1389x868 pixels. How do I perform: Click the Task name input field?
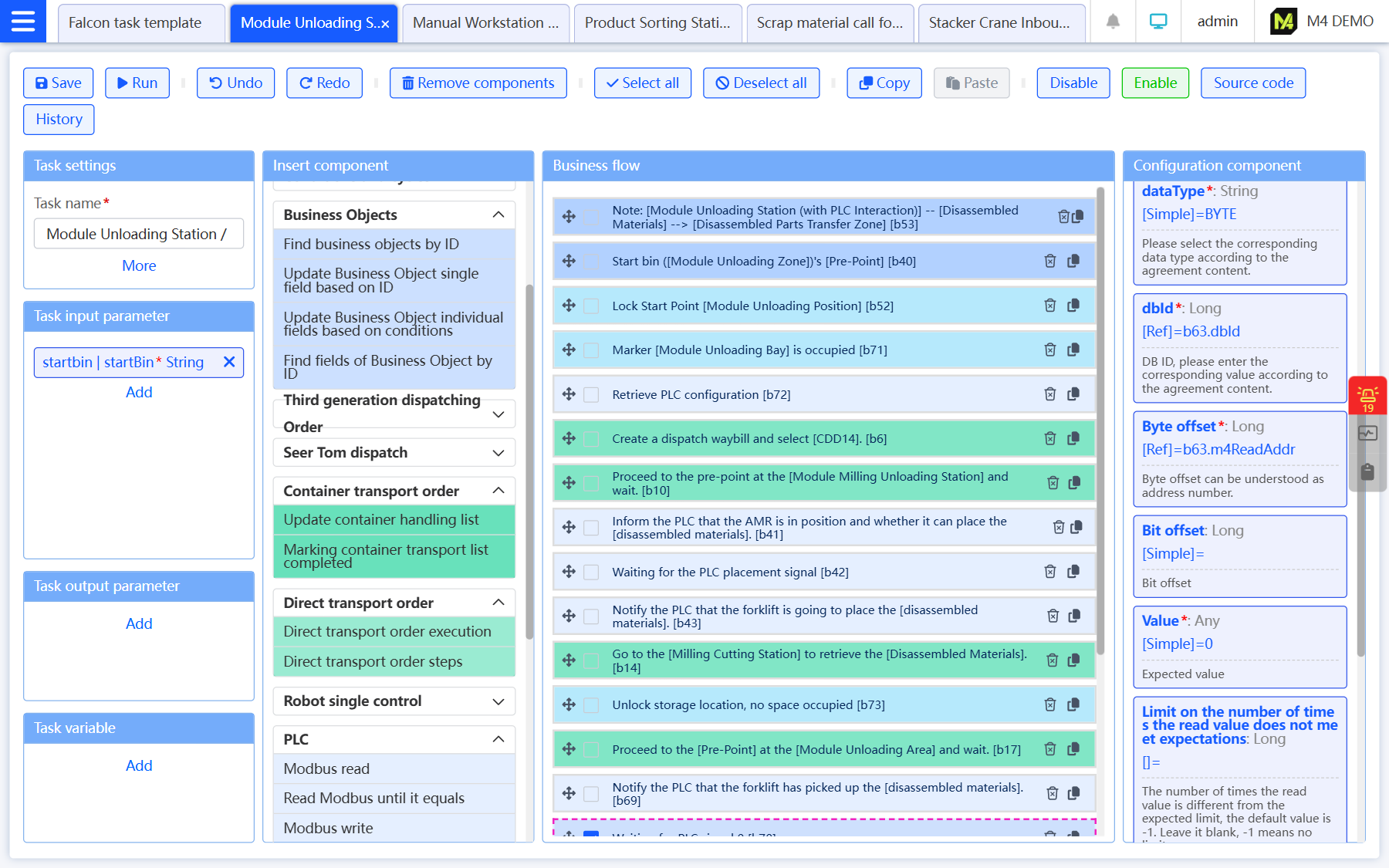point(139,234)
